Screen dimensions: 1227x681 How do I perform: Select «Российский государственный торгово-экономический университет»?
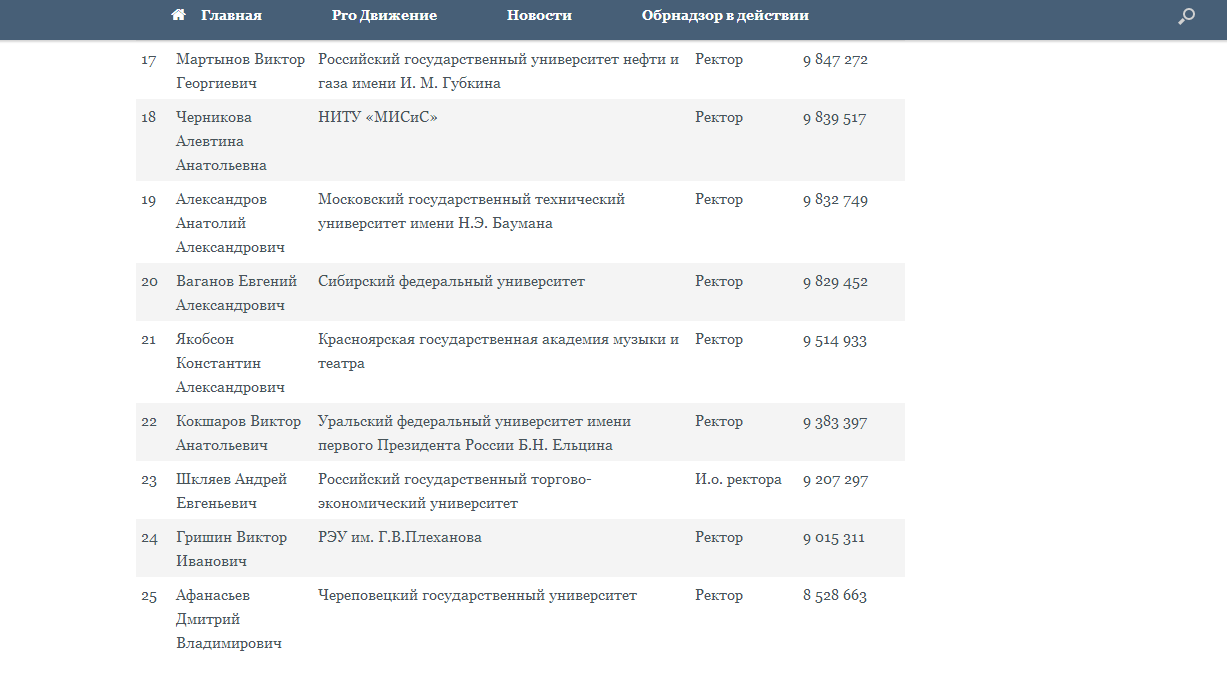(455, 491)
